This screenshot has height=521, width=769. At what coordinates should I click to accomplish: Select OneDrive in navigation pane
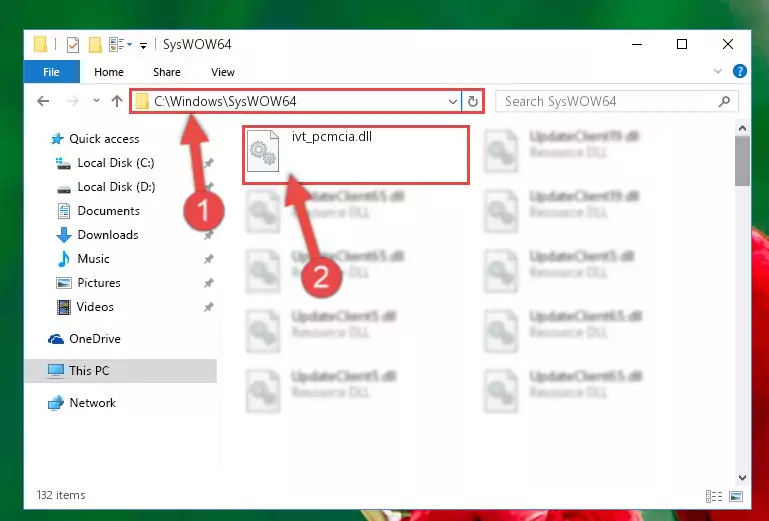point(95,339)
